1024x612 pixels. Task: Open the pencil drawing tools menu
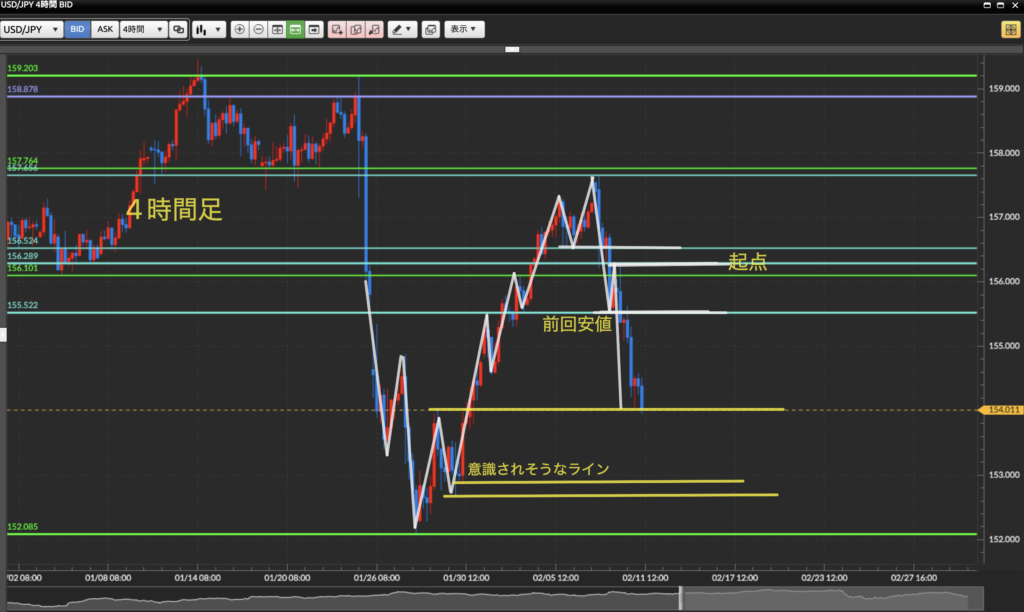point(402,30)
